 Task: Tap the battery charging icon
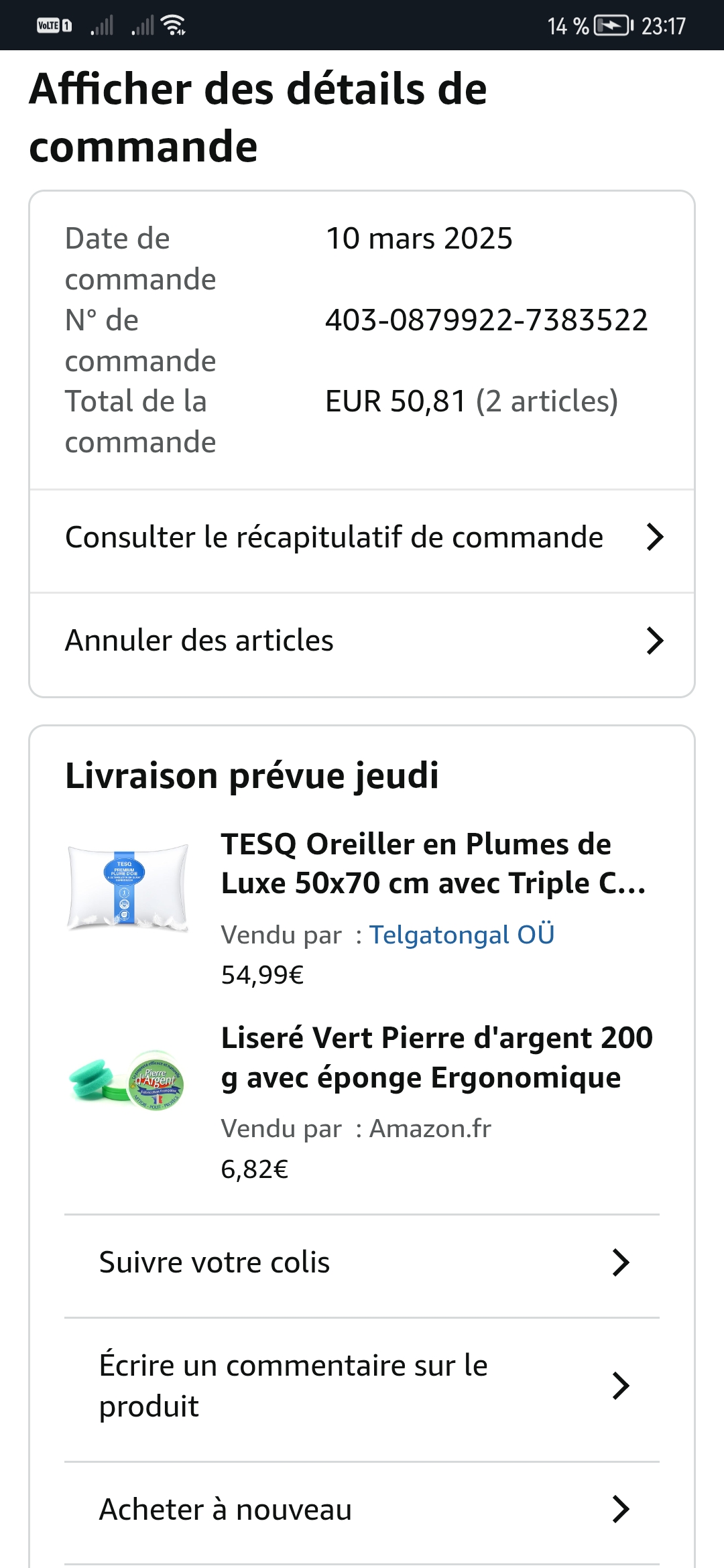click(613, 26)
